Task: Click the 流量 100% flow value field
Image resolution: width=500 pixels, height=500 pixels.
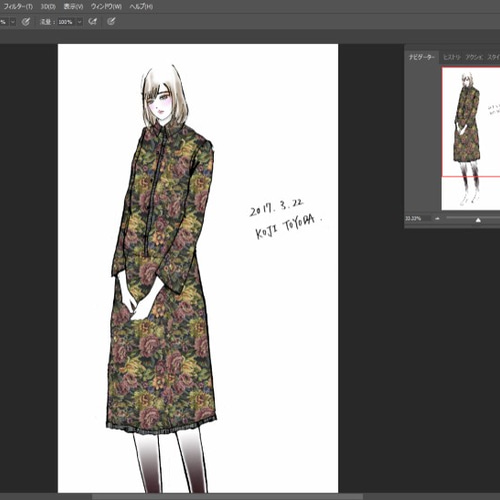Action: click(66, 22)
